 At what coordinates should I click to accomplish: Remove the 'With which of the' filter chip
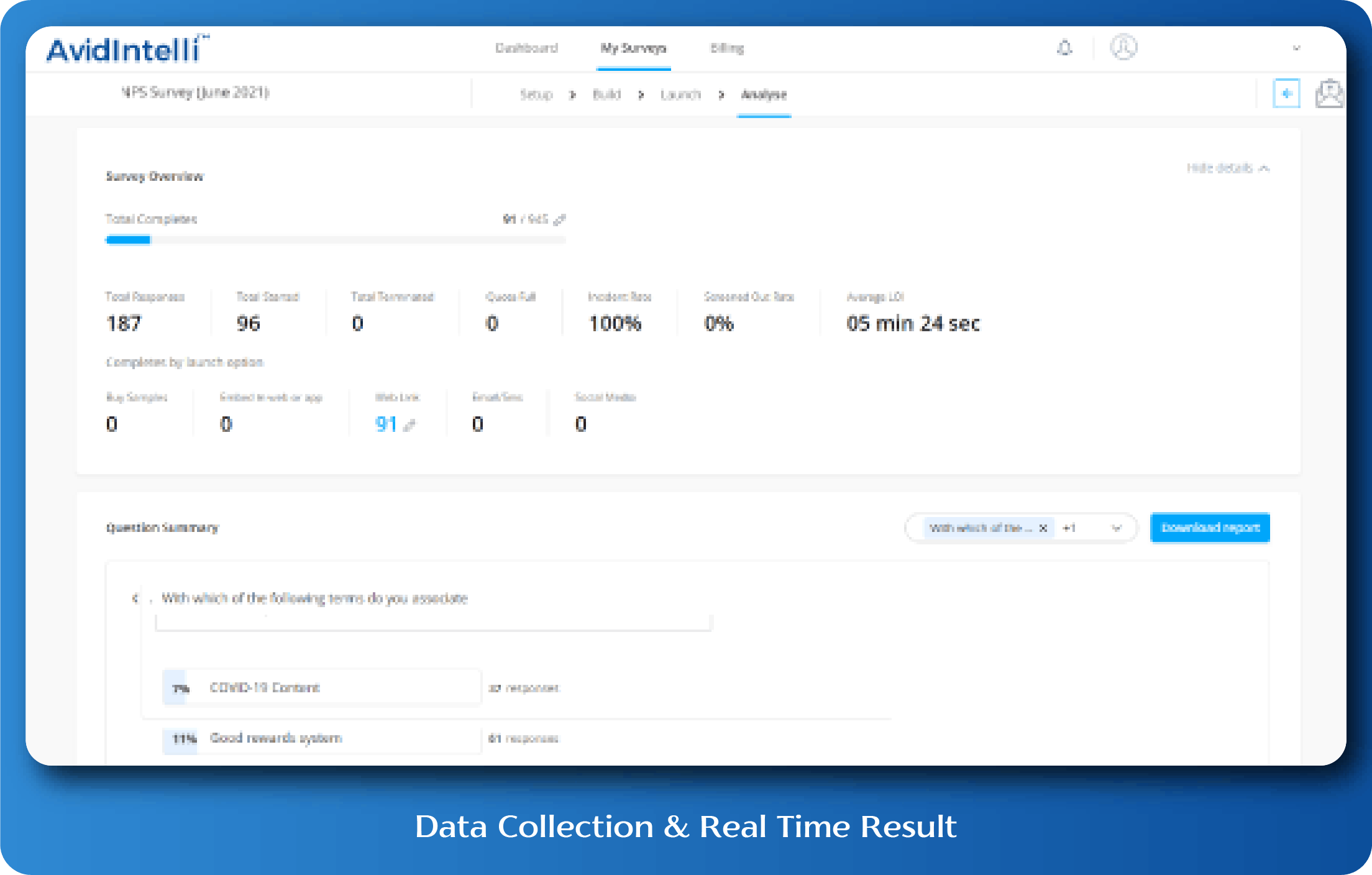pos(1043,528)
